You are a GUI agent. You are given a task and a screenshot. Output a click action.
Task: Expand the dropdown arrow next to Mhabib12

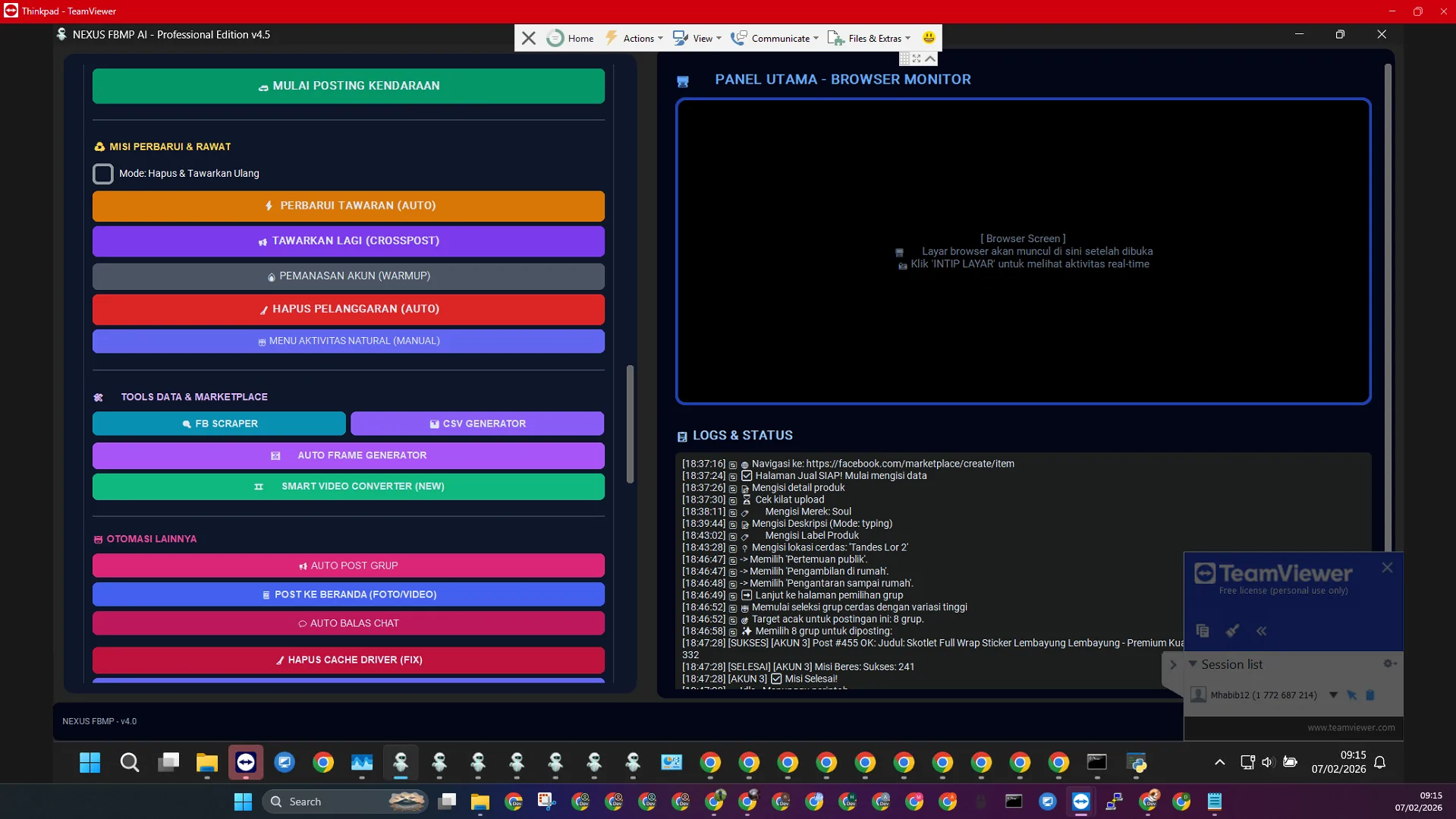pos(1333,695)
